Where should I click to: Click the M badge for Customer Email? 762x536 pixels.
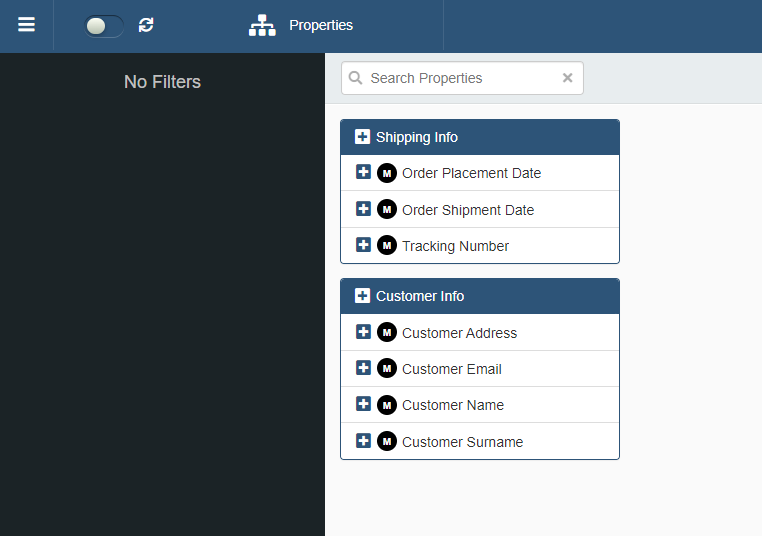click(387, 369)
